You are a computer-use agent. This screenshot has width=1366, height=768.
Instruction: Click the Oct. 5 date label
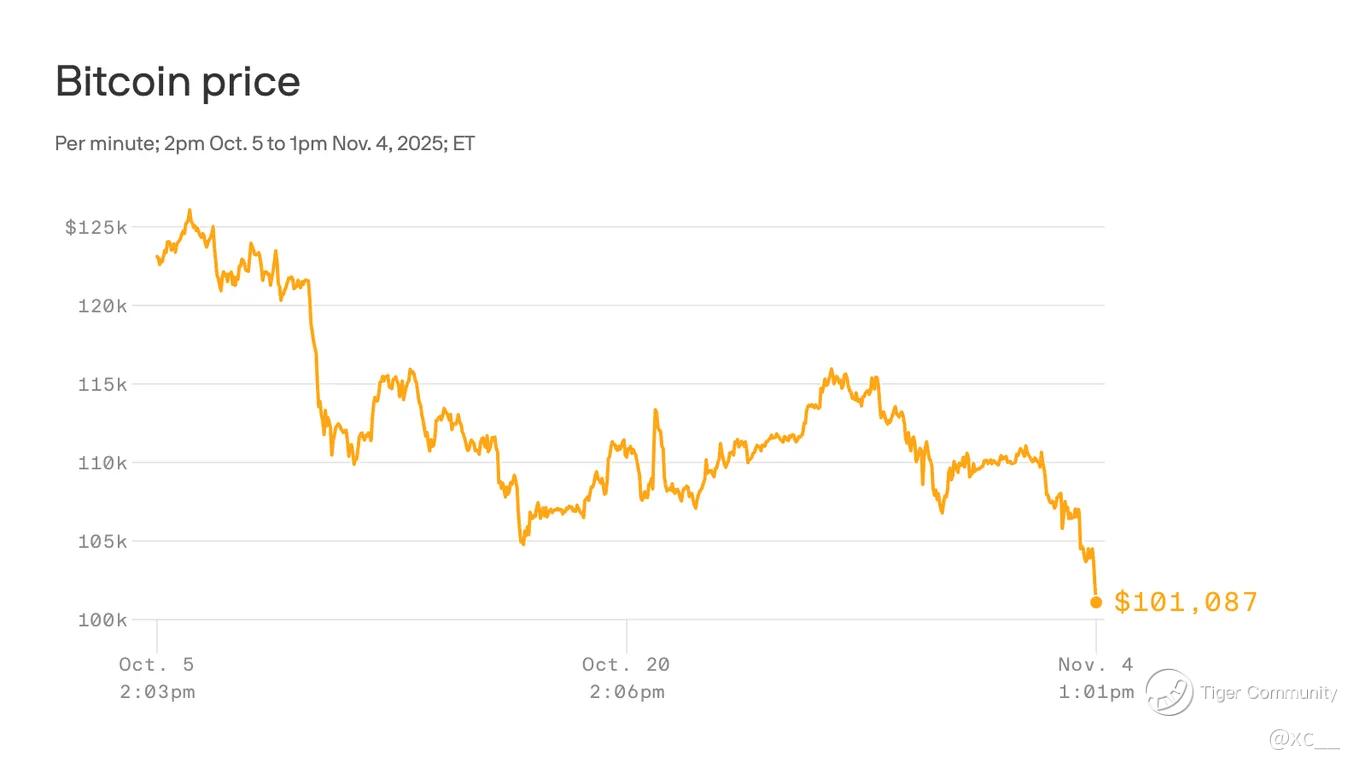click(x=157, y=664)
